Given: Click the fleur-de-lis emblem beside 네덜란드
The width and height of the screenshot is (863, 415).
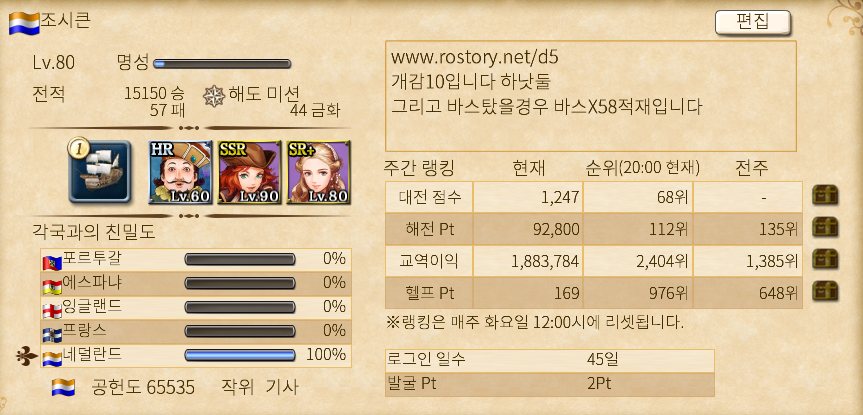Looking at the screenshot, I should (x=26, y=356).
